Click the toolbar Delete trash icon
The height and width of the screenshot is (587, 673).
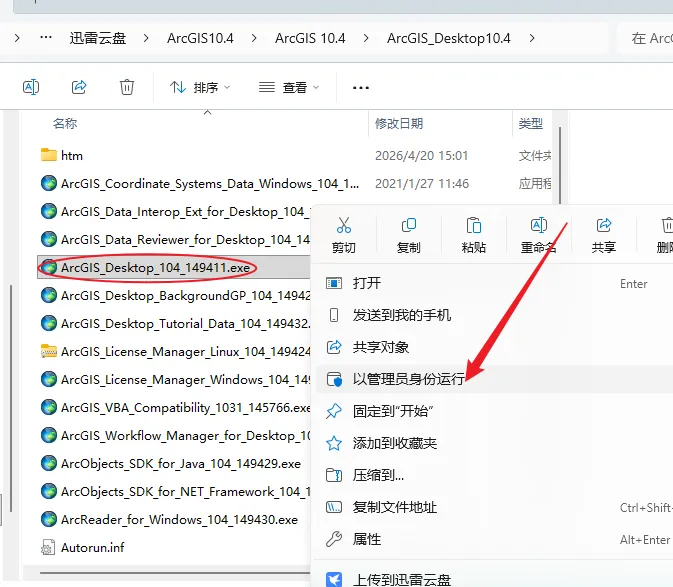click(x=127, y=87)
